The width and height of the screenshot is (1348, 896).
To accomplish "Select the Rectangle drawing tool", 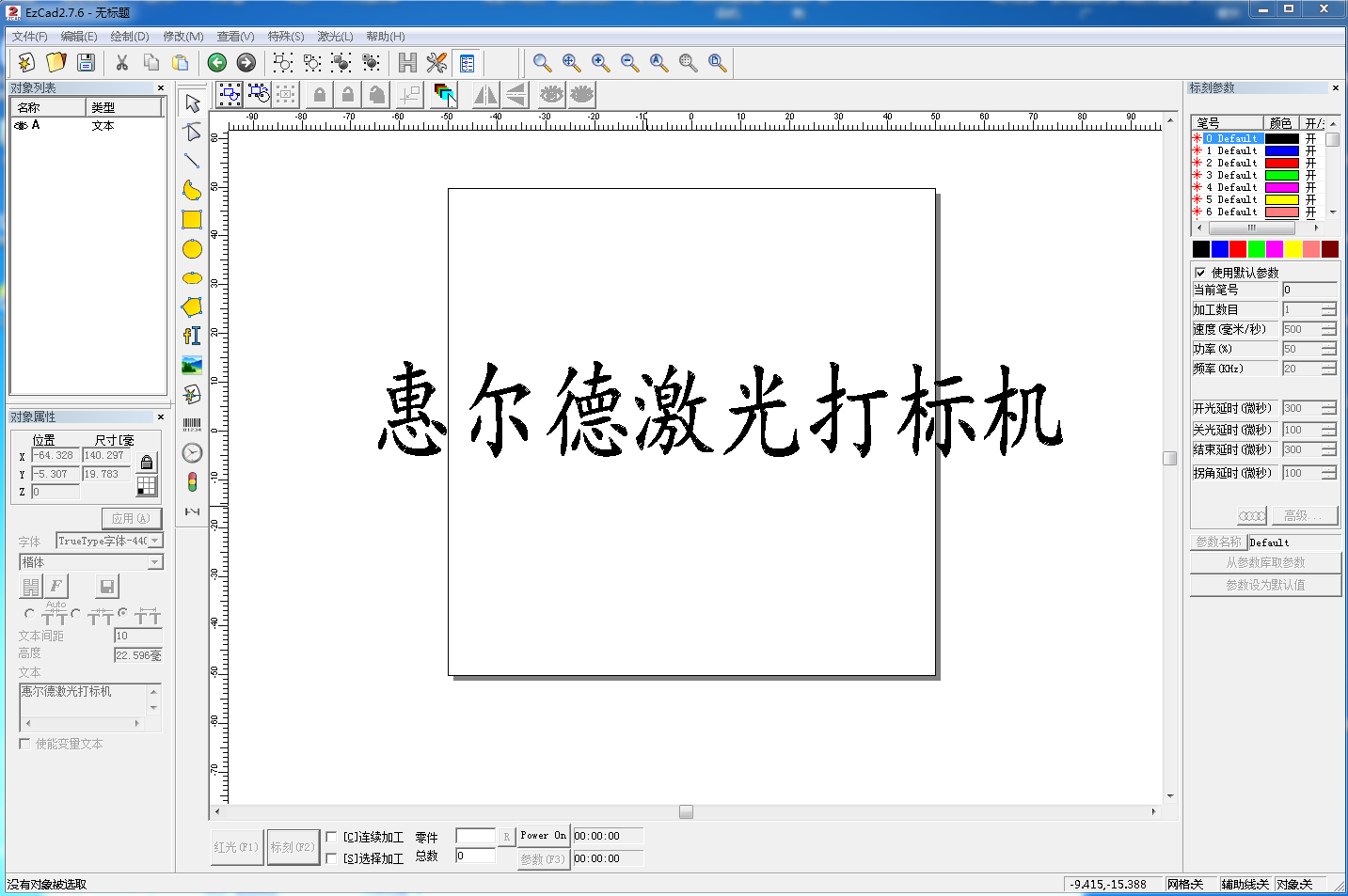I will click(192, 219).
